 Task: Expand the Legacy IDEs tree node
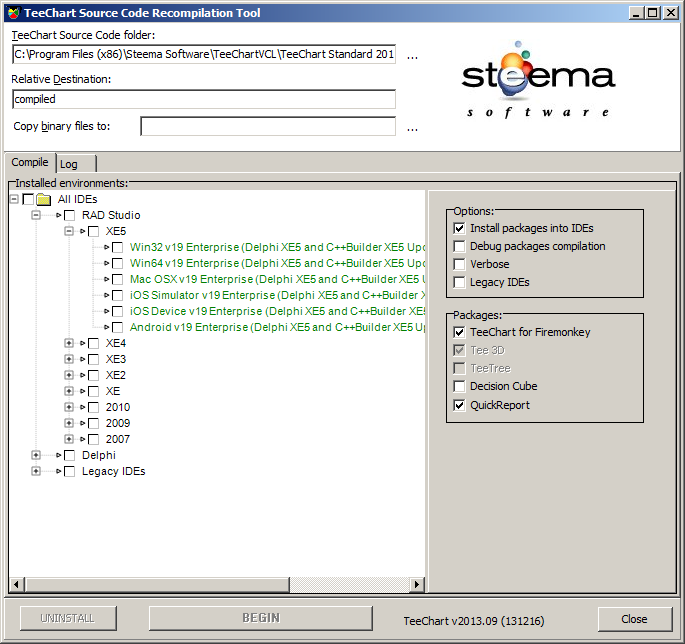(36, 471)
